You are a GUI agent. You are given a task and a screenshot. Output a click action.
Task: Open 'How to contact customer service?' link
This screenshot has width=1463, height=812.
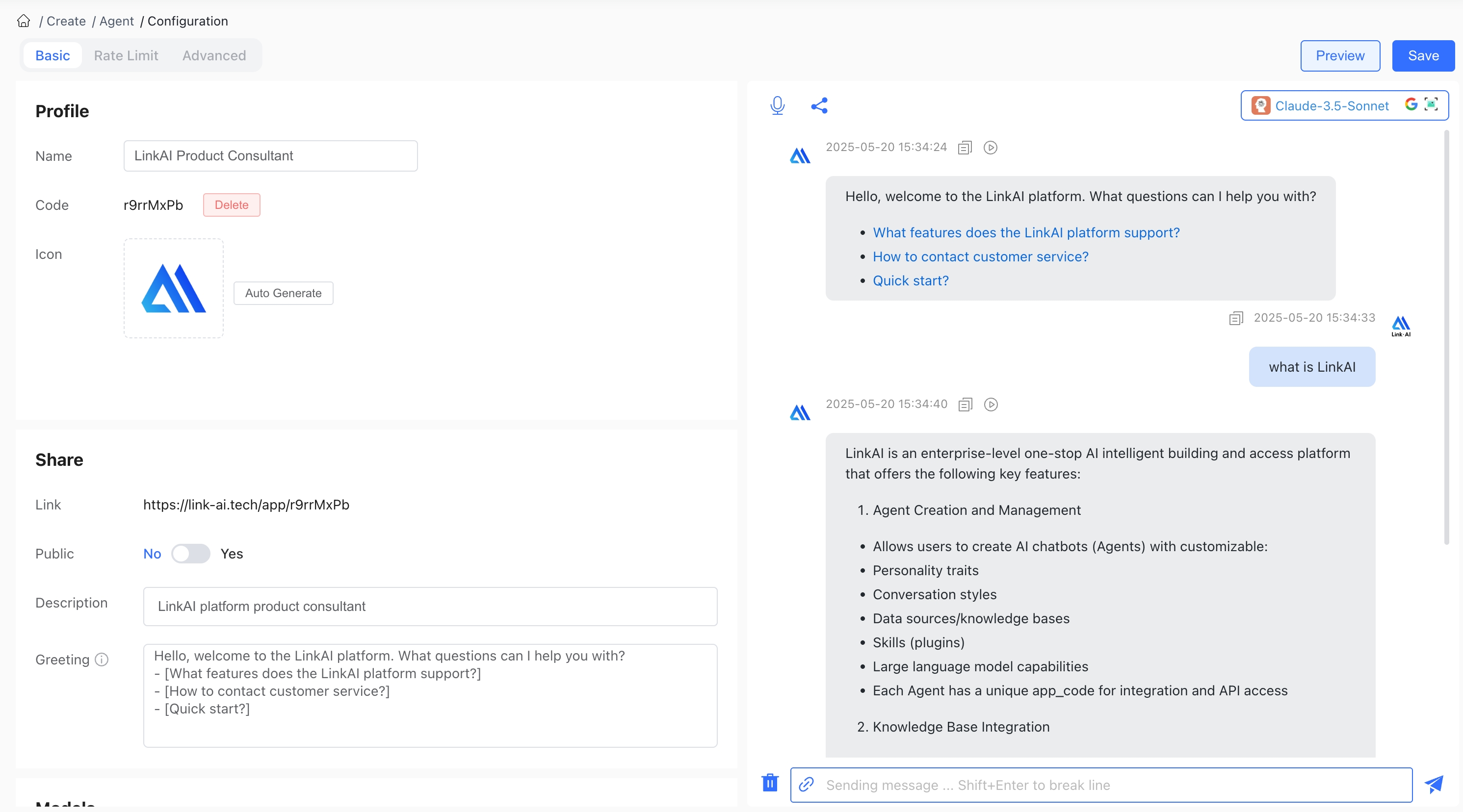click(981, 256)
